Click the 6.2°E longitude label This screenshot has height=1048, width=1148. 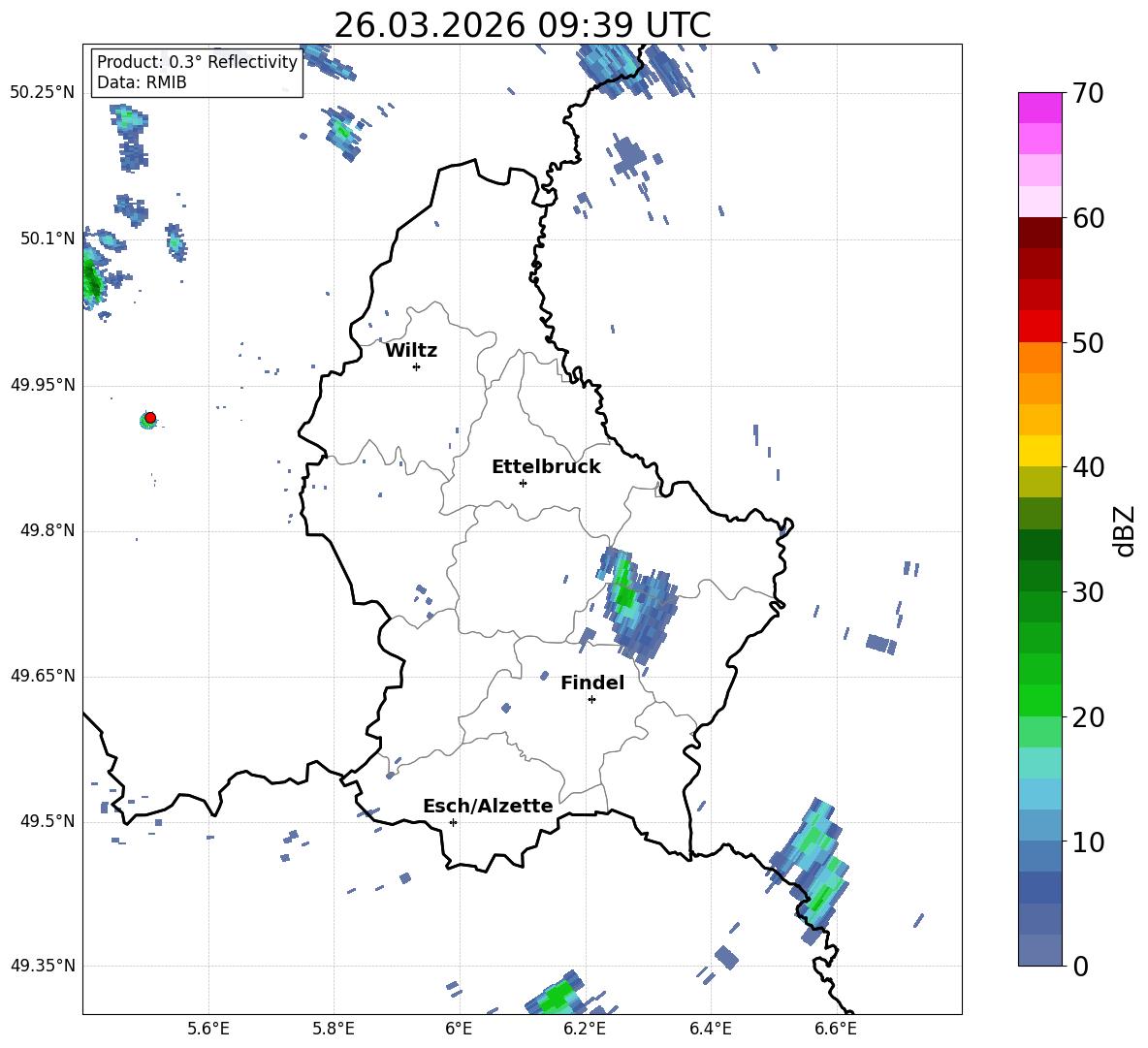pyautogui.click(x=585, y=1029)
